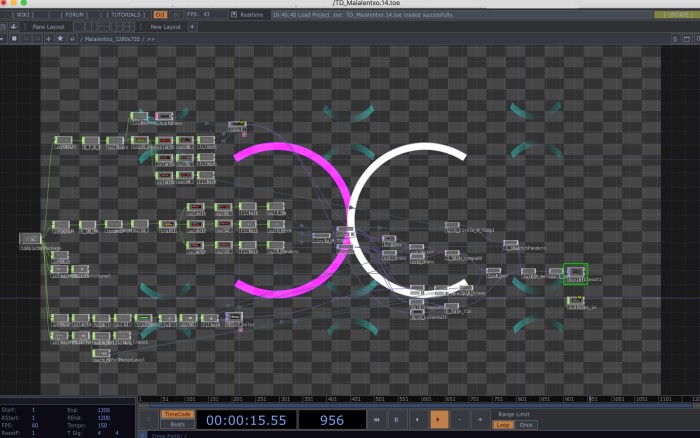Click the plus icon in path bar

coord(47,38)
